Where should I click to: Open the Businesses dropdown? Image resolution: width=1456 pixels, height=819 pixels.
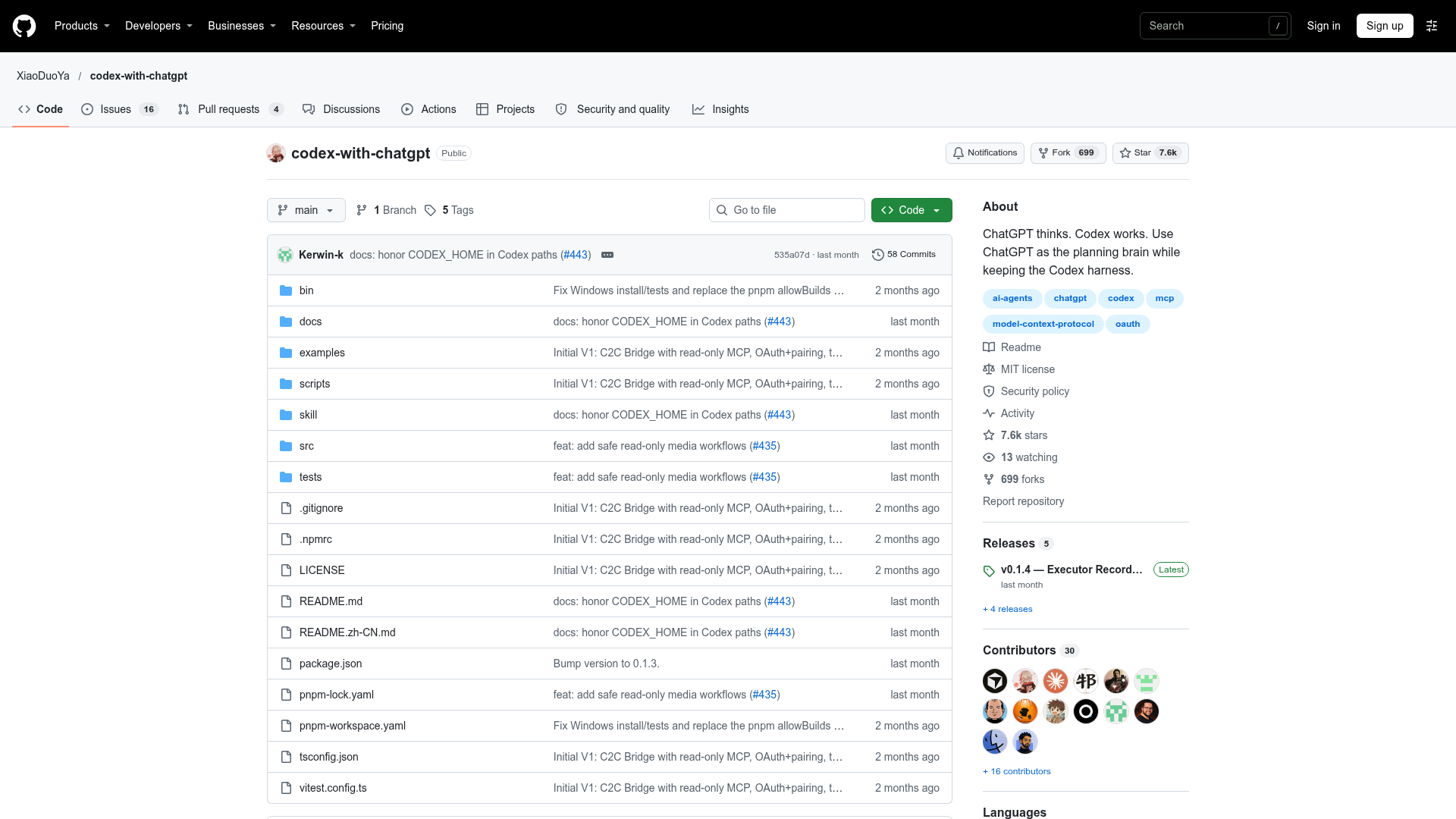point(242,26)
